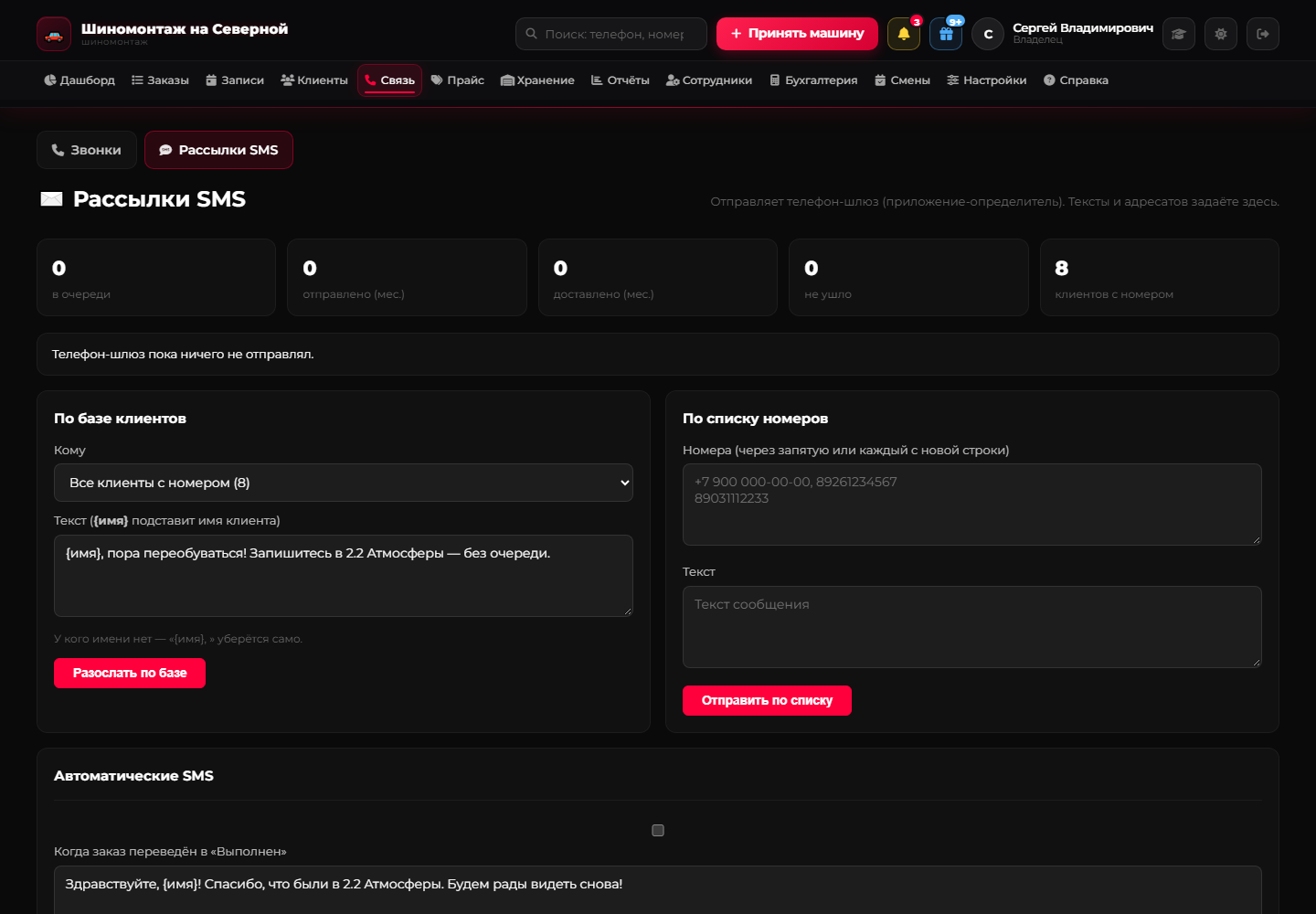
Task: Open Справка help section
Action: pos(1077,80)
